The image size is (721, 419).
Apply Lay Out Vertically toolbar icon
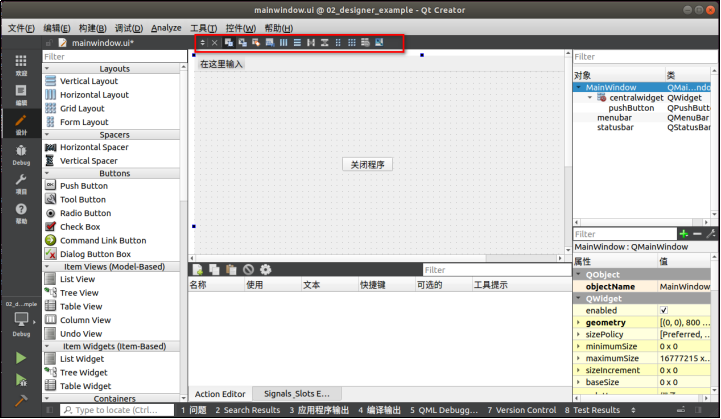click(x=298, y=43)
